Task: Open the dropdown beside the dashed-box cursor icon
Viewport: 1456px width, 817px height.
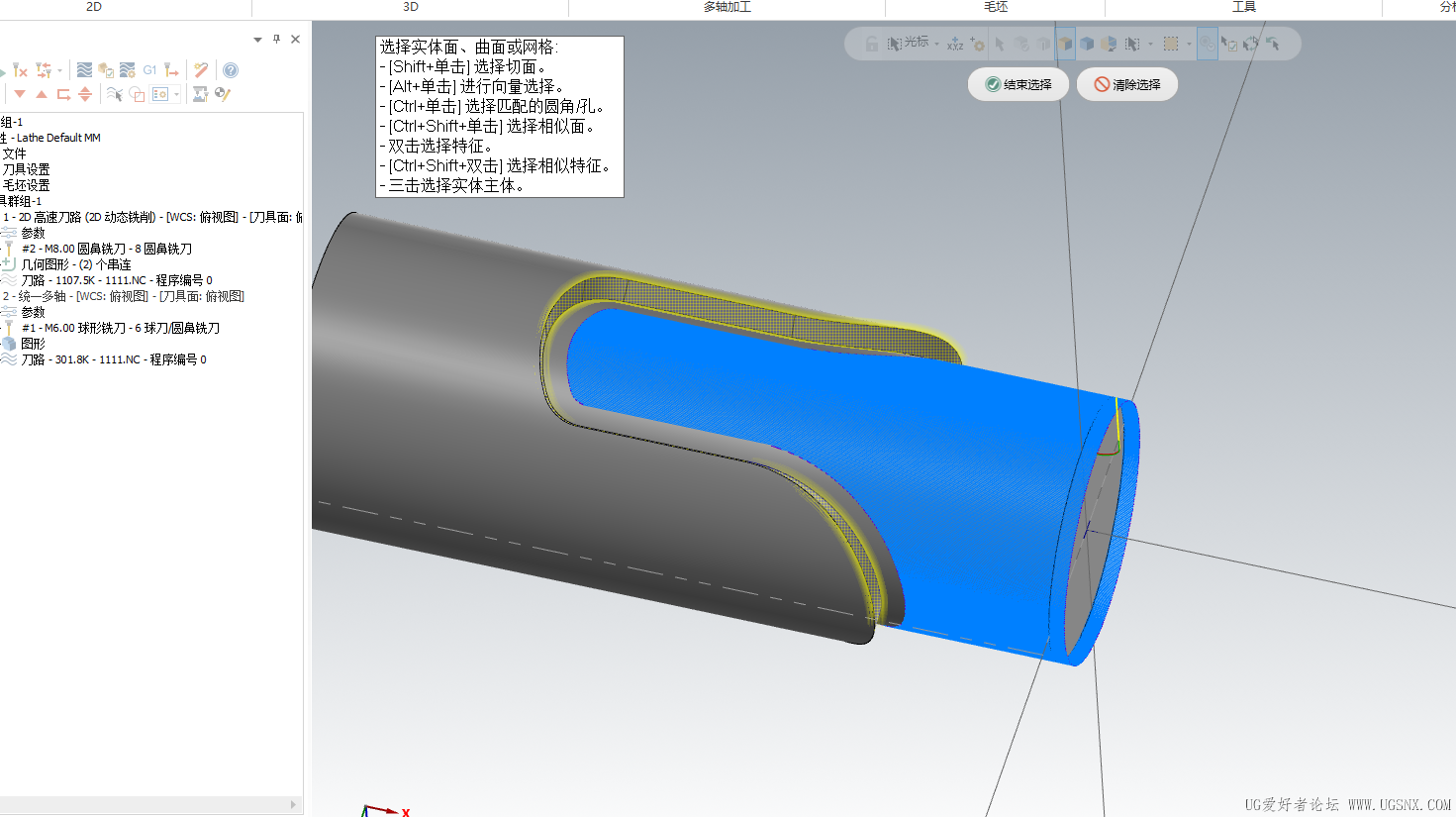Action: [1150, 44]
